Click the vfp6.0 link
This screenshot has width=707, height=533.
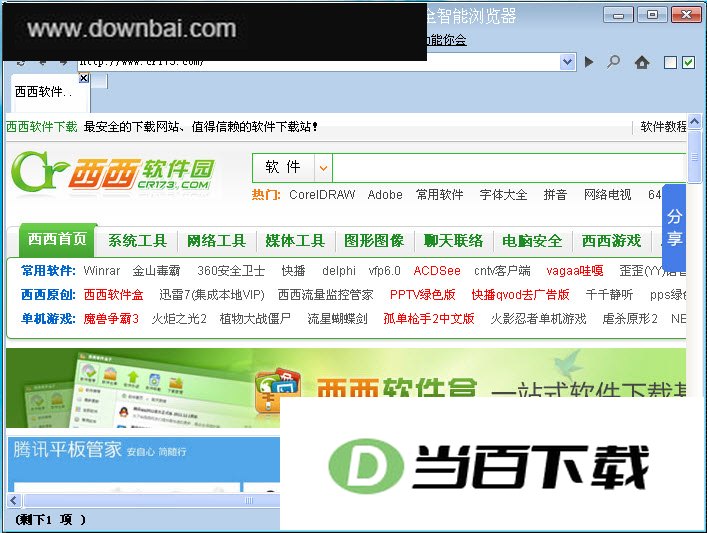pos(385,271)
